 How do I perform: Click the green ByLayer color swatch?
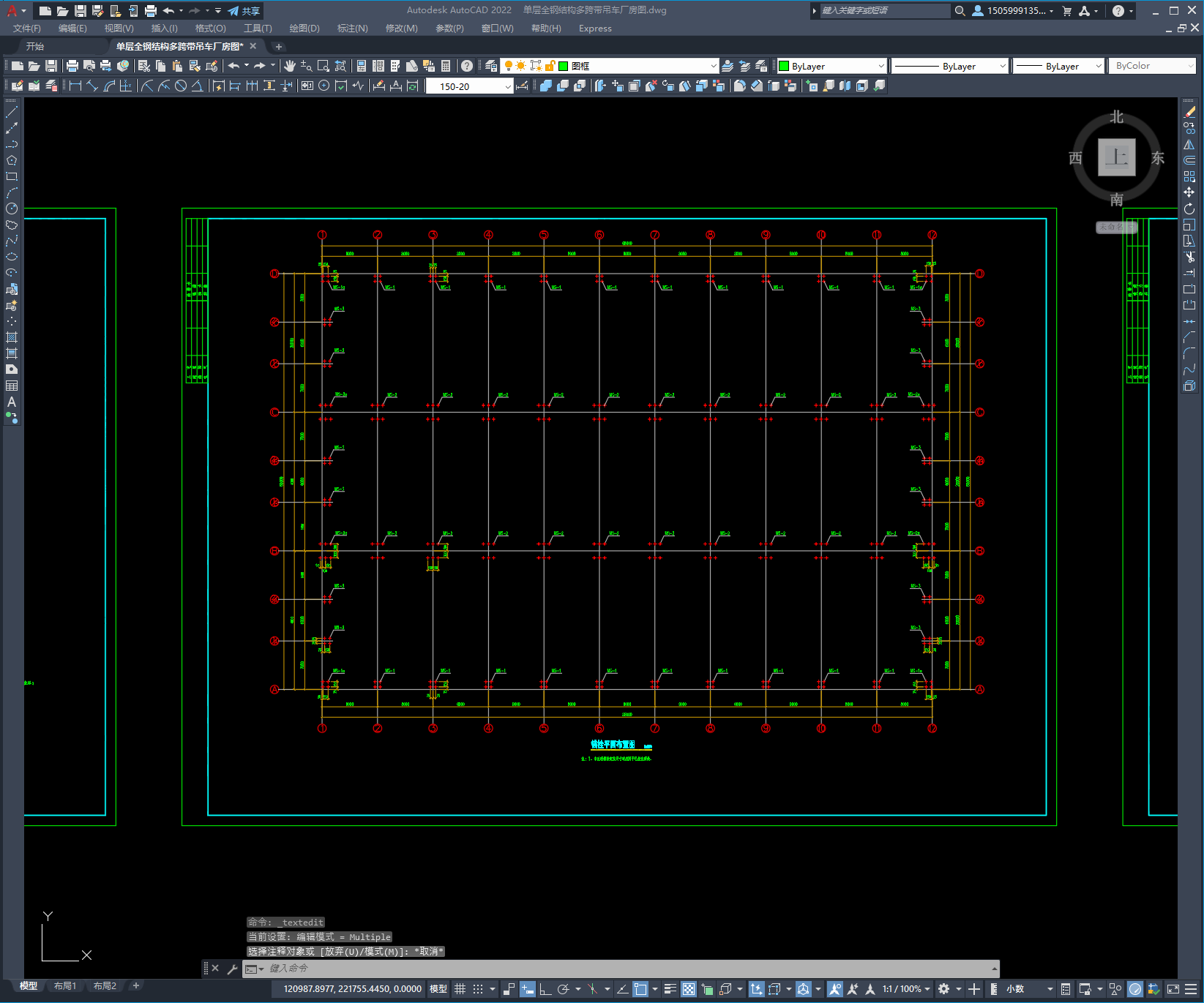[784, 66]
